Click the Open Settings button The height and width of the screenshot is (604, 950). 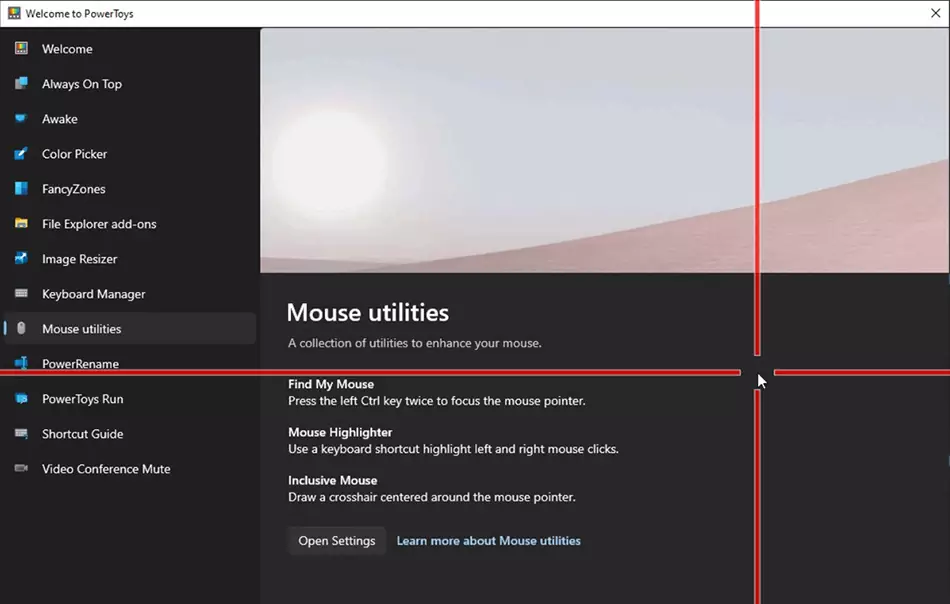tap(337, 540)
